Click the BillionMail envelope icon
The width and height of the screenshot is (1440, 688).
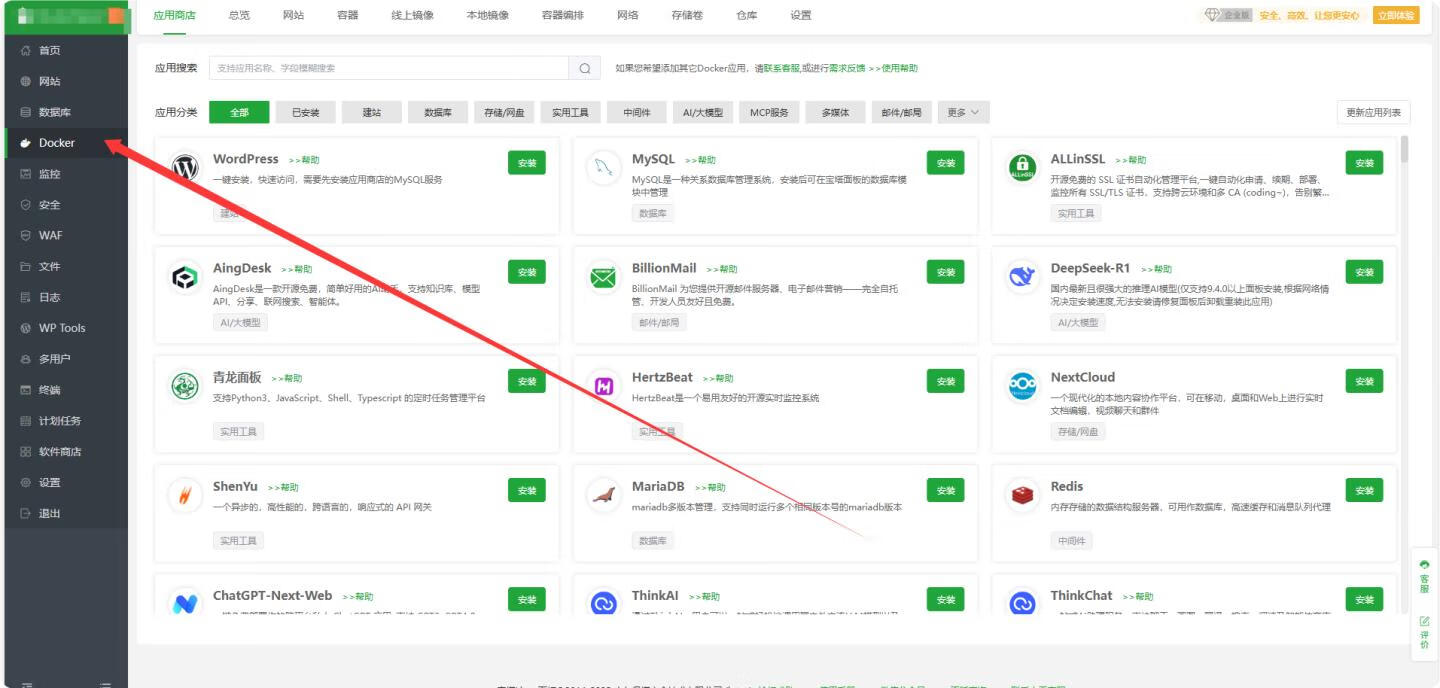click(x=603, y=277)
